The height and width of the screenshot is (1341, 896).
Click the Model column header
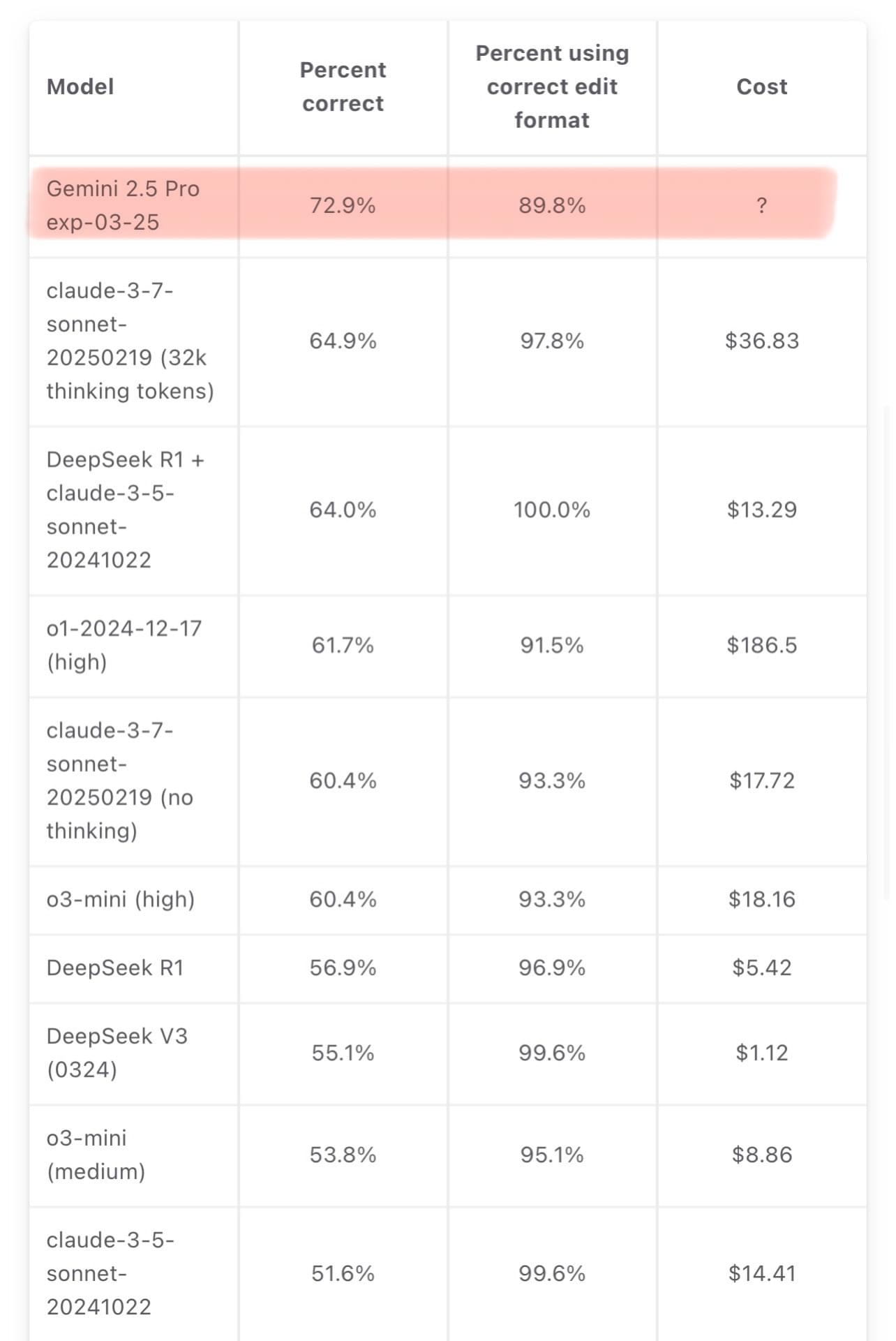click(x=80, y=87)
